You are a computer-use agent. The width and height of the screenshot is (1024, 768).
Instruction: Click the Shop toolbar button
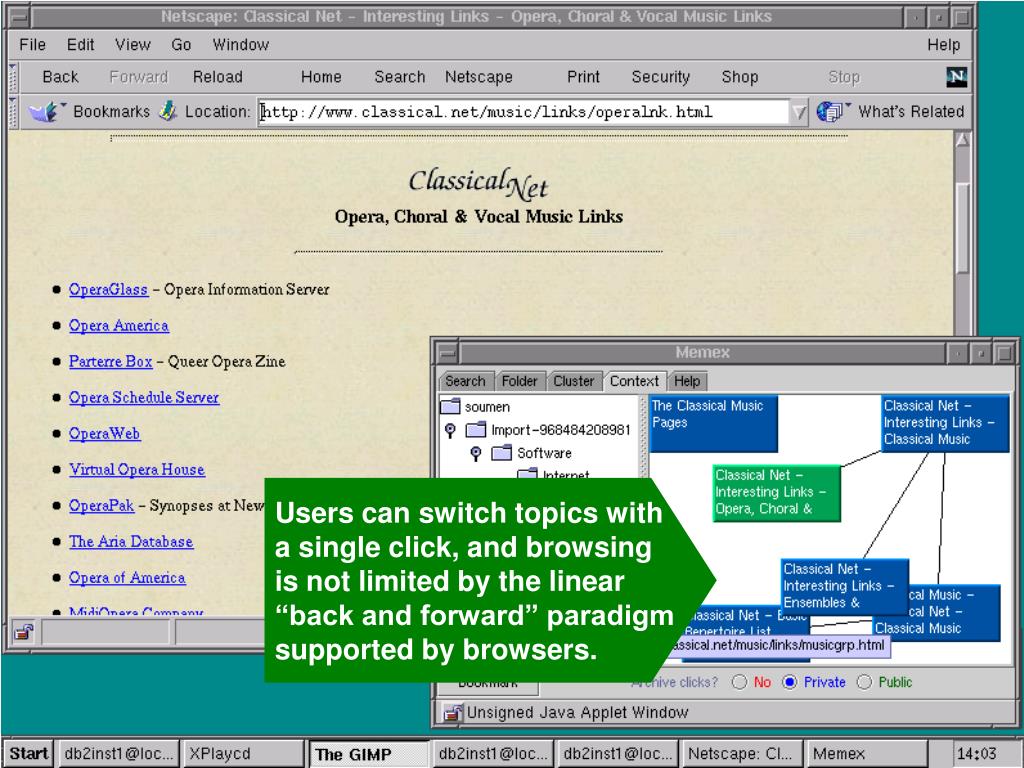click(739, 77)
